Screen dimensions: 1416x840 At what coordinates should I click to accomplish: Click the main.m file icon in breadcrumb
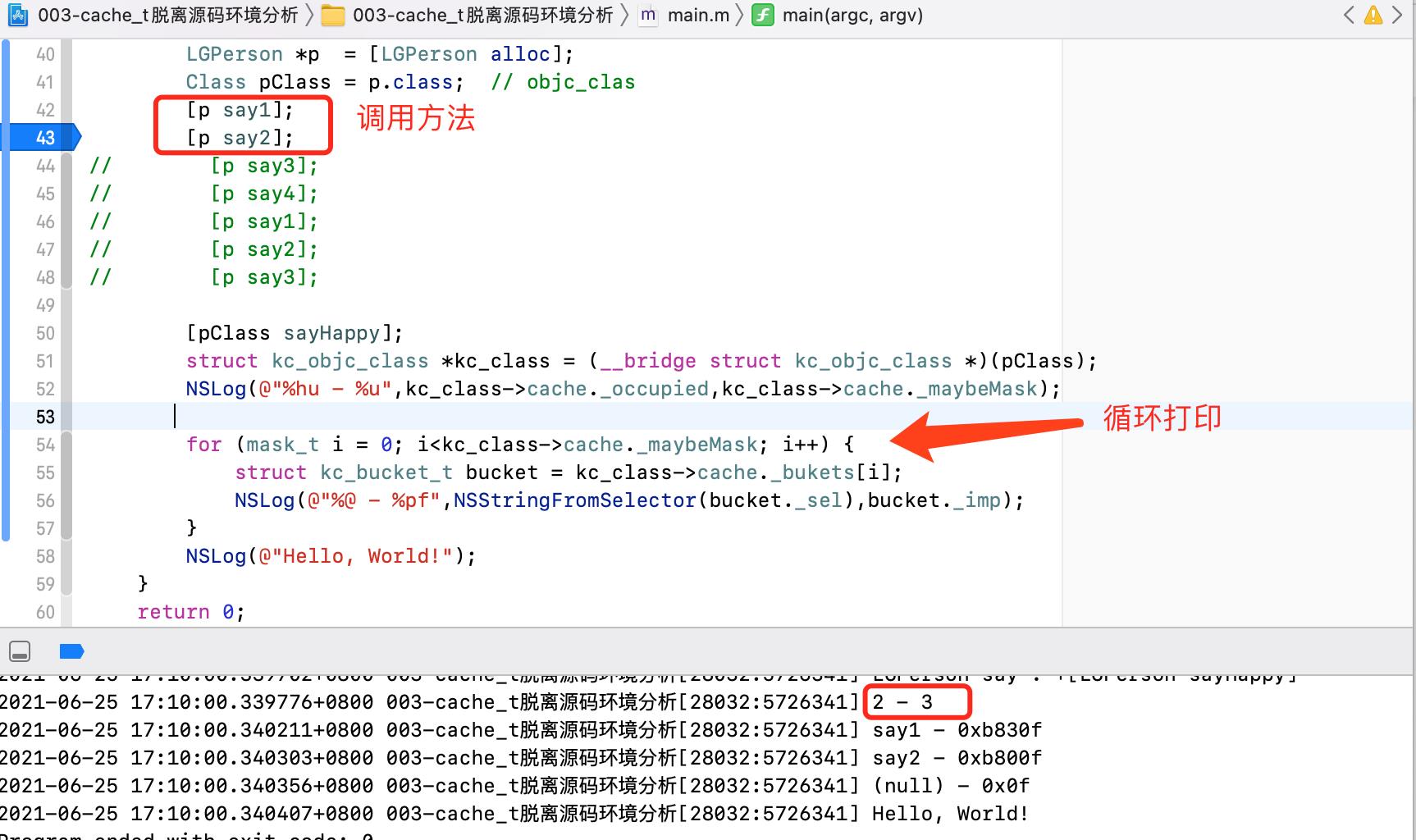[648, 15]
